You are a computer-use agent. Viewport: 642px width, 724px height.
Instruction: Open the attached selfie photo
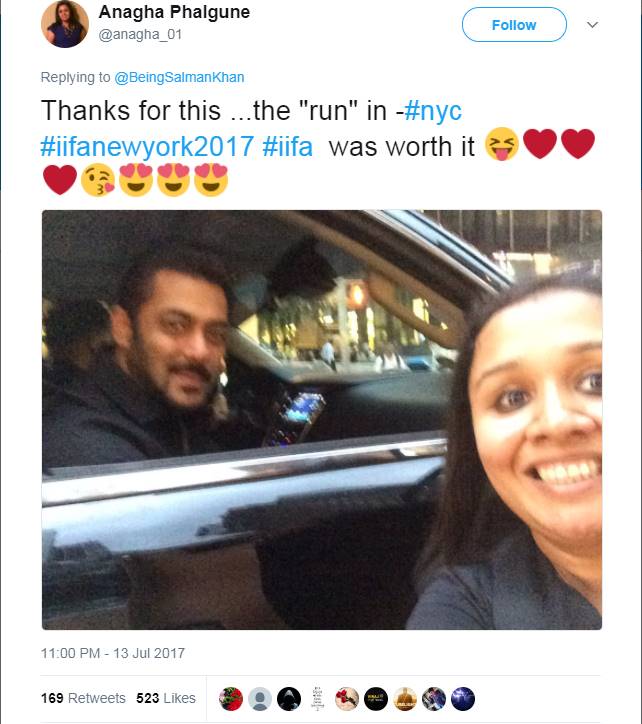click(321, 420)
